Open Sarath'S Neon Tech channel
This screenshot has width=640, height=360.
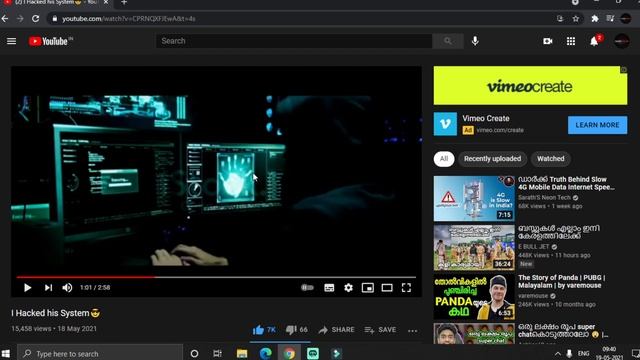click(544, 198)
